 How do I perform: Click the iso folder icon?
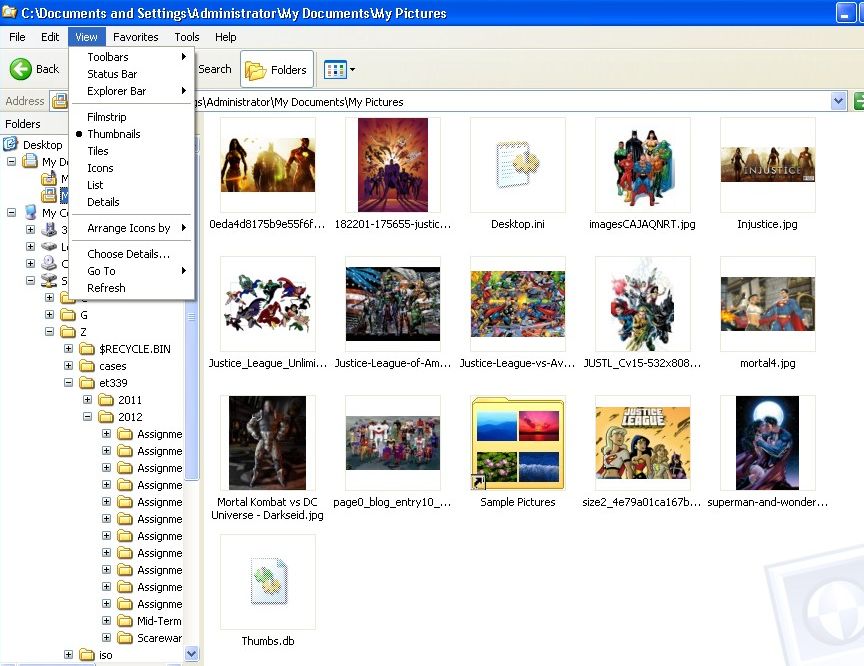coord(87,655)
